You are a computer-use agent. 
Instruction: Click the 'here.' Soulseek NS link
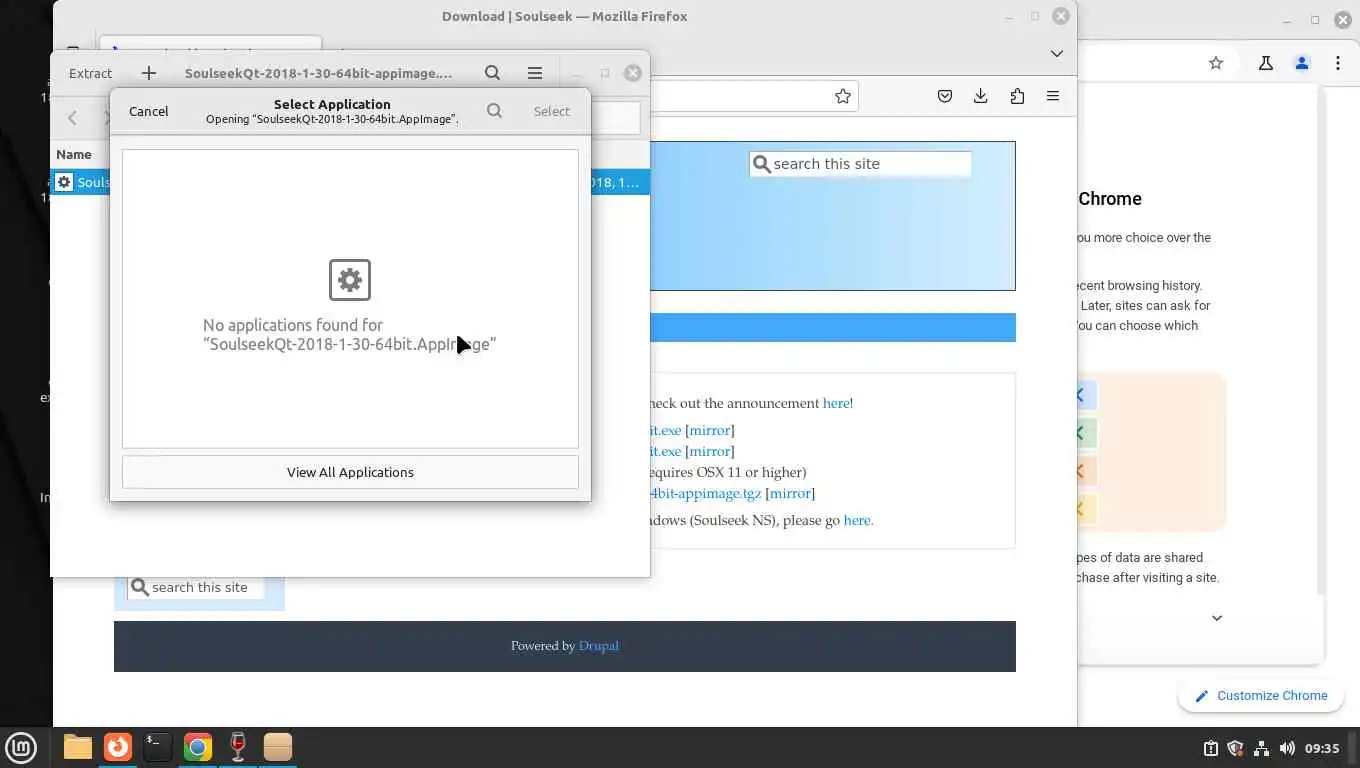(858, 520)
